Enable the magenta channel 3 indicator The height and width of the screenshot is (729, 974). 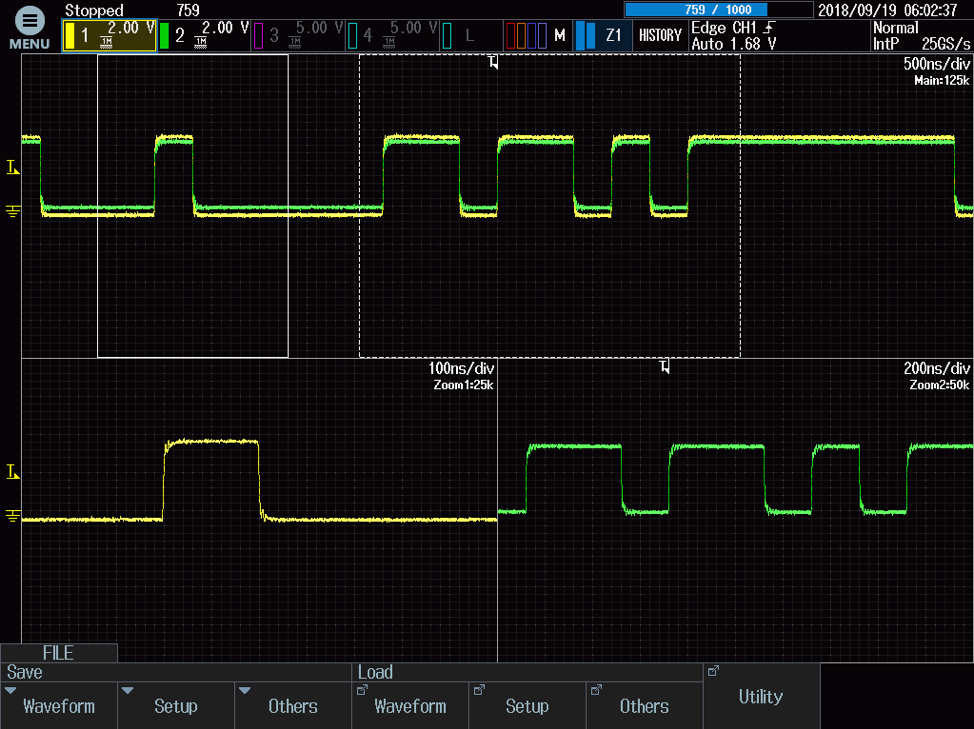coord(297,36)
